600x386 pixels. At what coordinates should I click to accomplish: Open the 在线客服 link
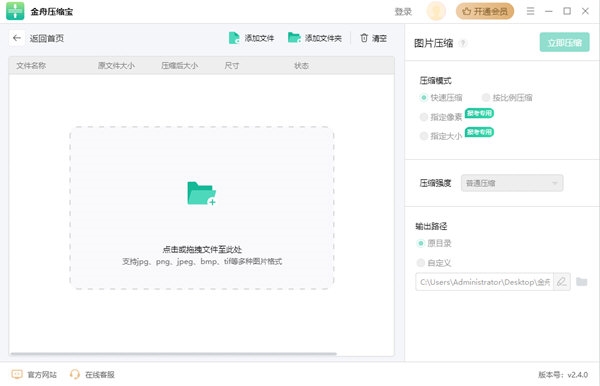99,375
